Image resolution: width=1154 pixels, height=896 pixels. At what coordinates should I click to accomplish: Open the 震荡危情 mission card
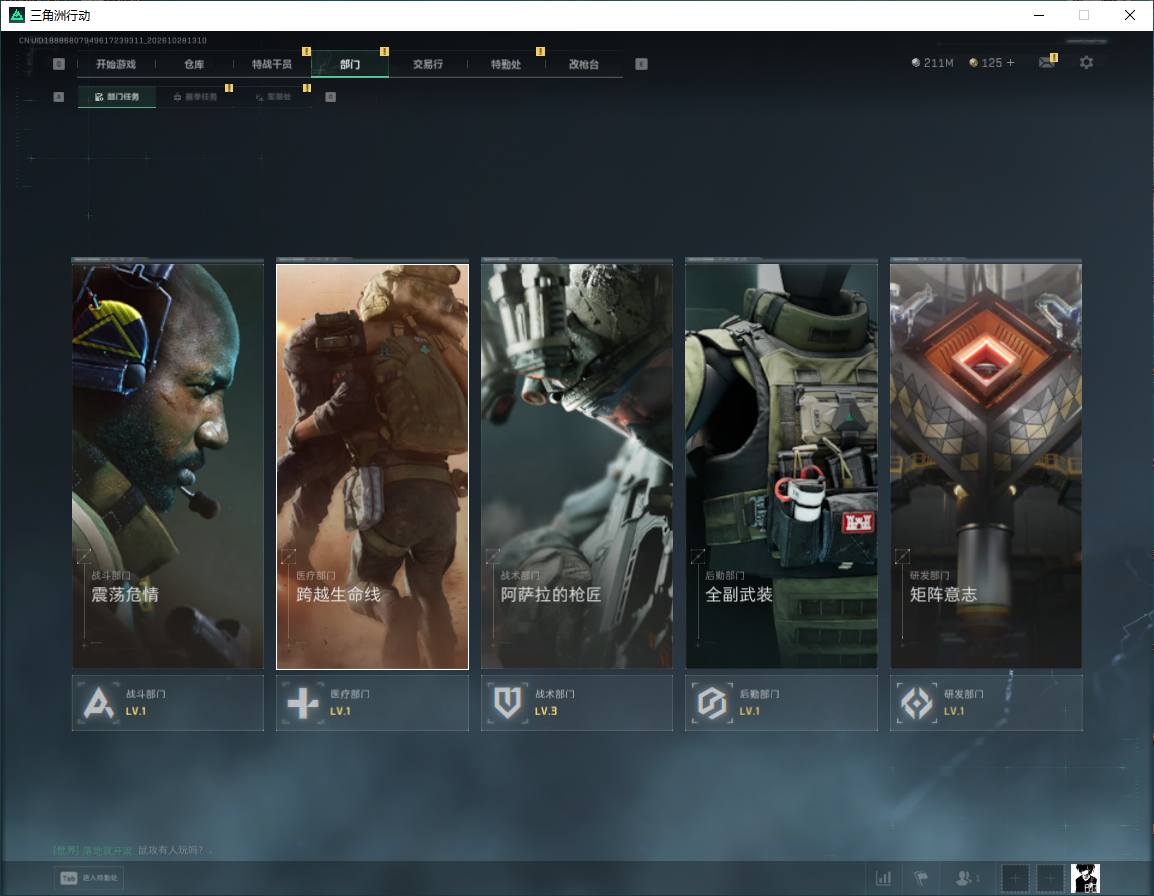click(168, 466)
